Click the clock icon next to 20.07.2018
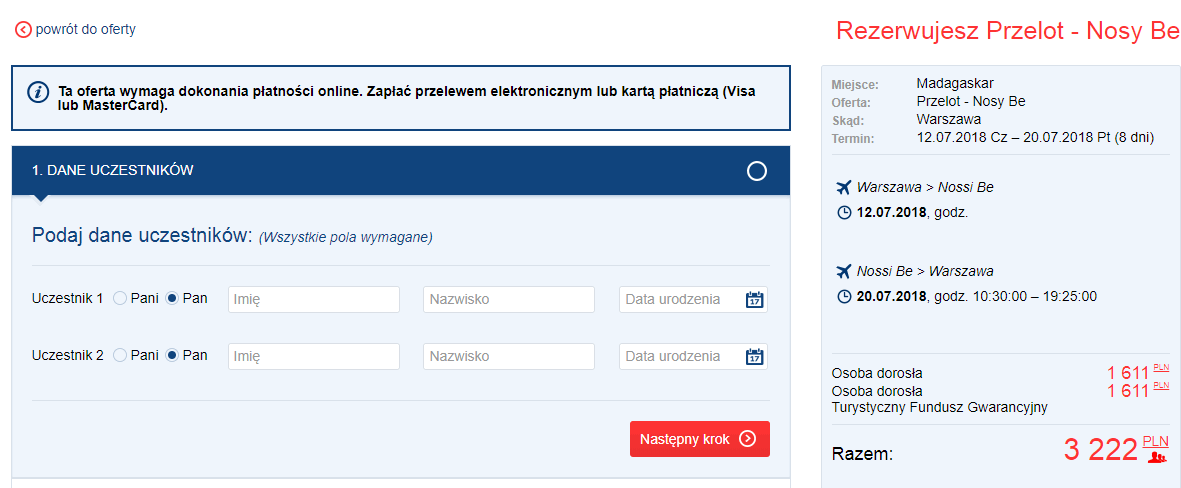1181x488 pixels. pos(843,296)
